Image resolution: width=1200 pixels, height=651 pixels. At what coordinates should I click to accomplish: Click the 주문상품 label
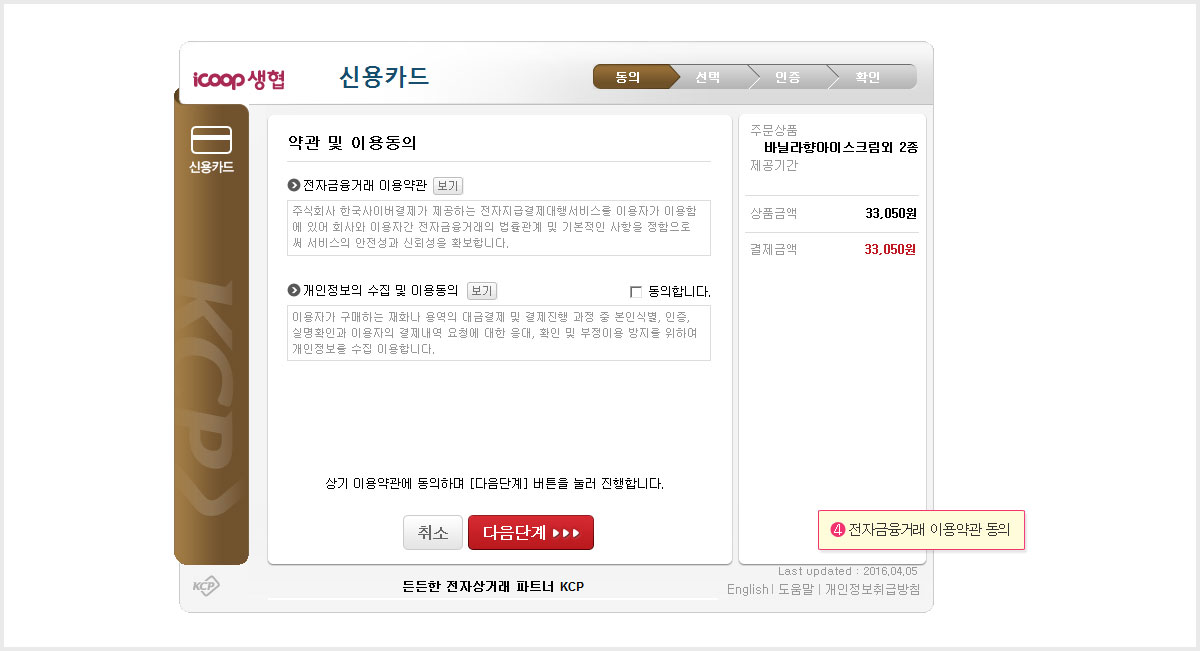tap(774, 130)
